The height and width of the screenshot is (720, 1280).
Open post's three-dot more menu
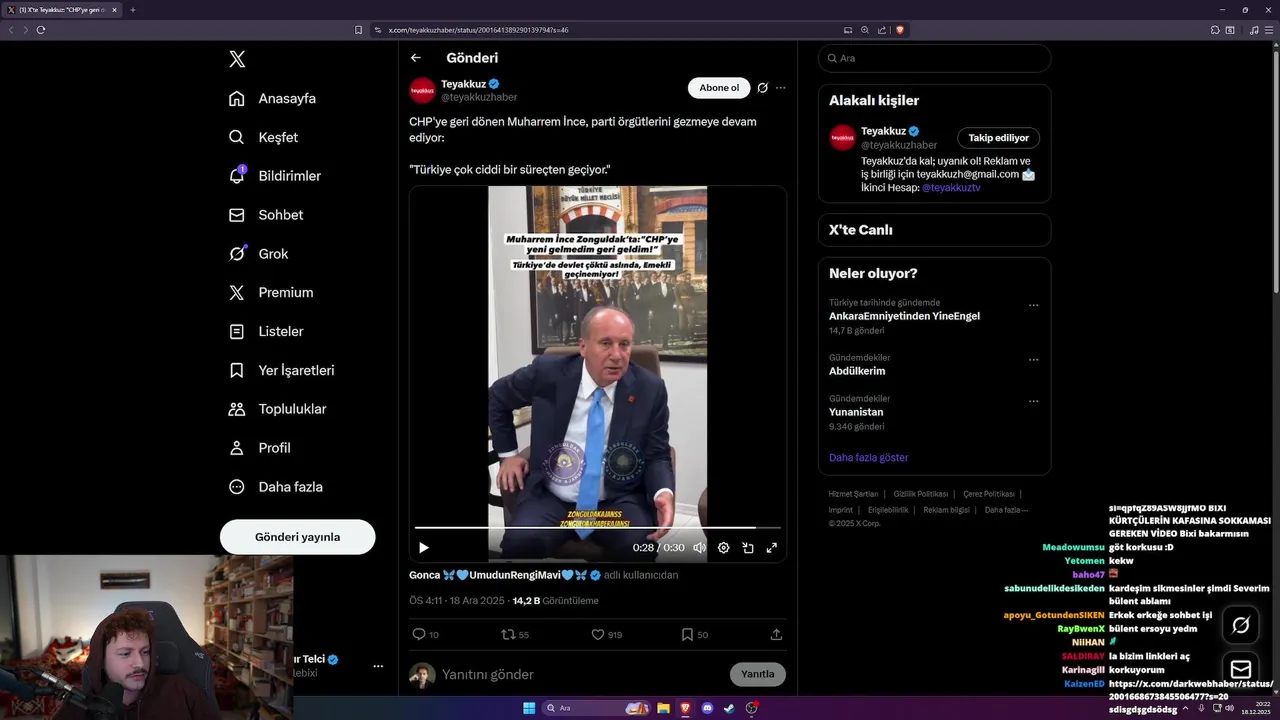(781, 88)
